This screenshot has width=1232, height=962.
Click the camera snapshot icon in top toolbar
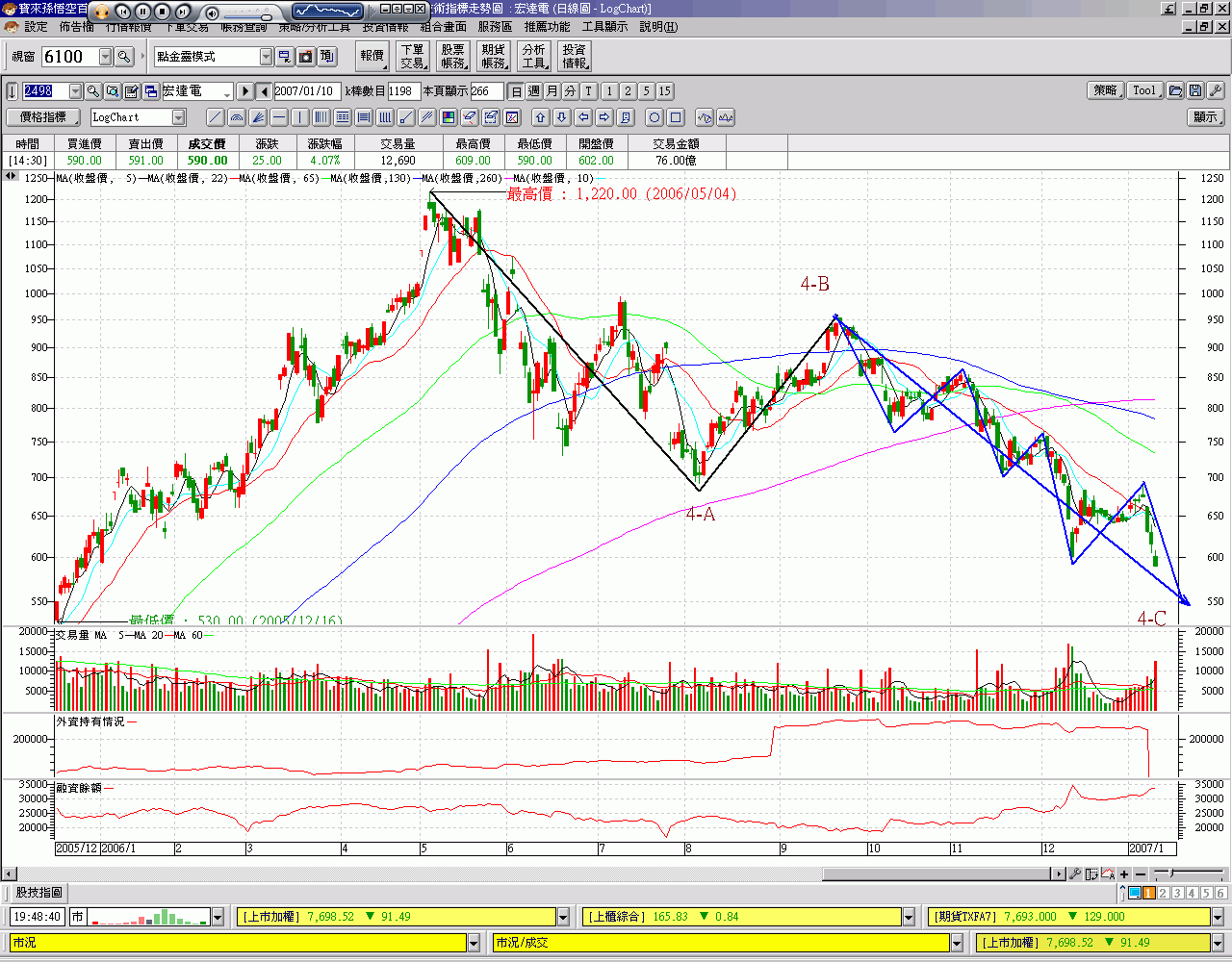pyautogui.click(x=306, y=57)
